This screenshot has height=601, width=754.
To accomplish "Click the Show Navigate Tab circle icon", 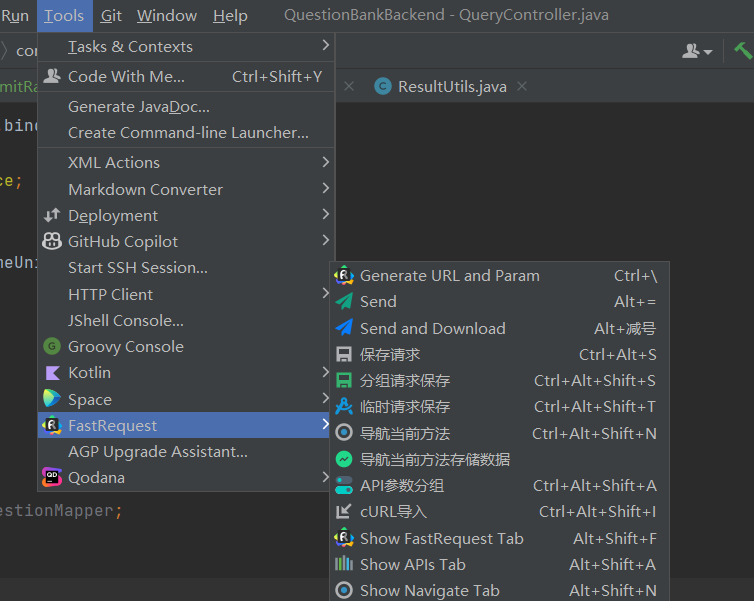I will (x=344, y=590).
